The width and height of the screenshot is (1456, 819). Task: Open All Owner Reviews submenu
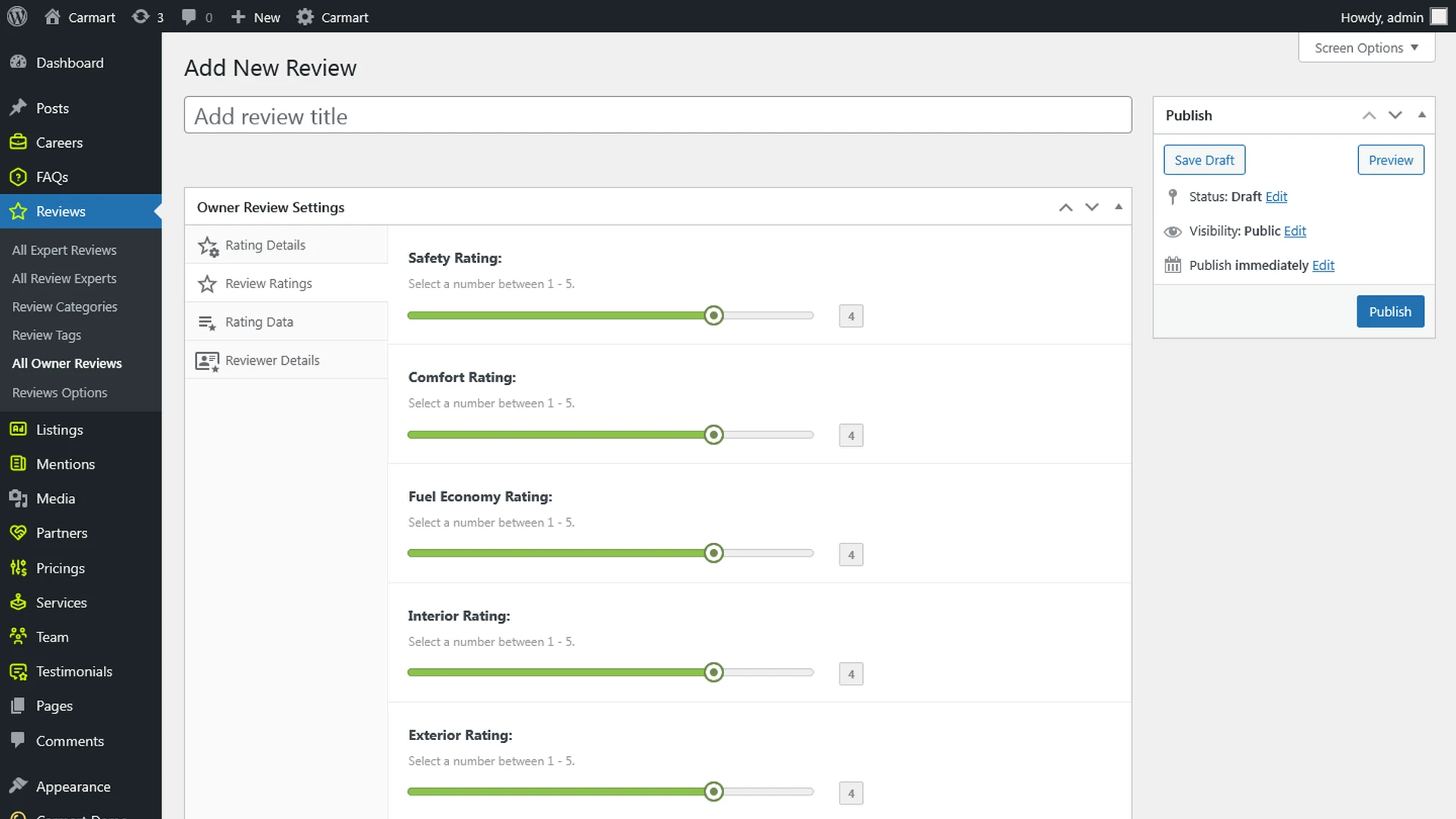point(67,363)
